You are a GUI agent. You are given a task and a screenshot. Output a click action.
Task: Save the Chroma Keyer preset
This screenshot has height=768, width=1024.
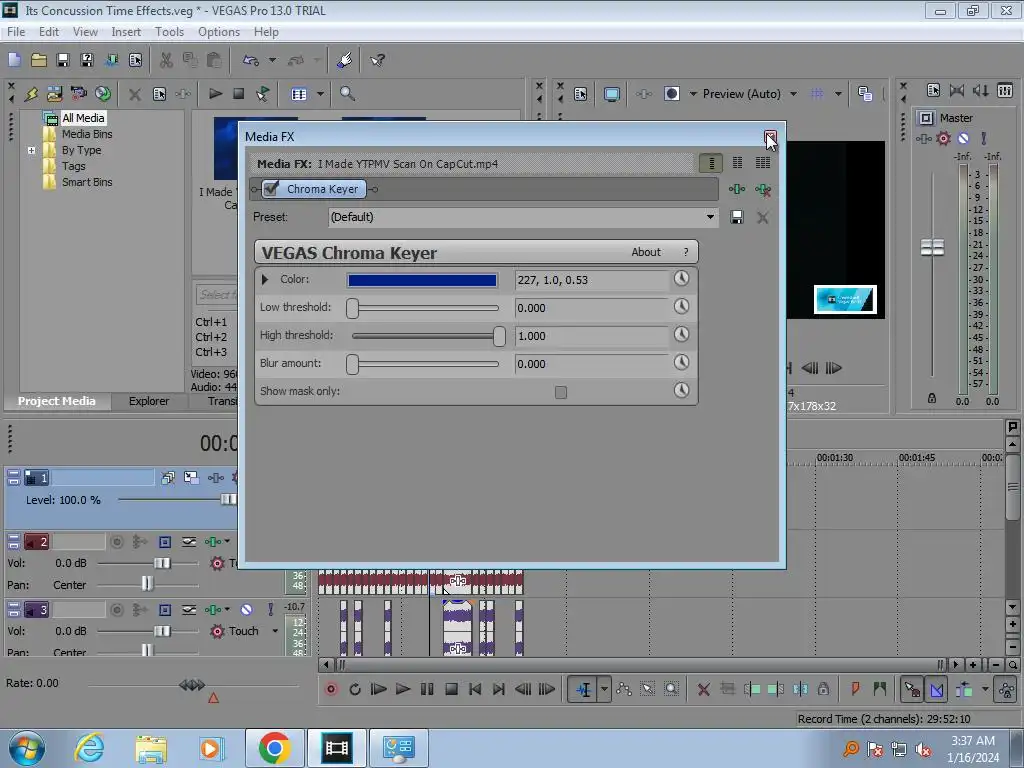[x=737, y=217]
